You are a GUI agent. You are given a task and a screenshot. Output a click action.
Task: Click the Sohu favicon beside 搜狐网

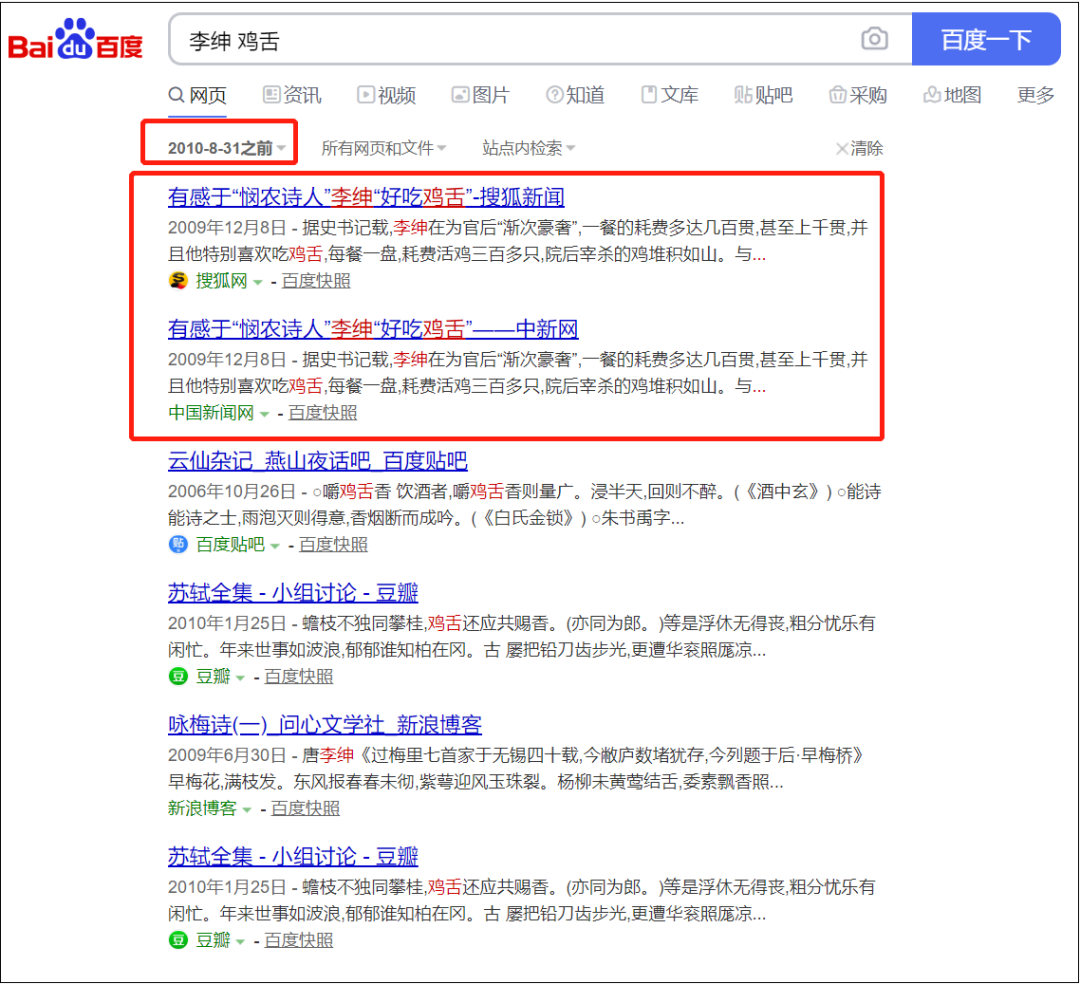(x=178, y=280)
